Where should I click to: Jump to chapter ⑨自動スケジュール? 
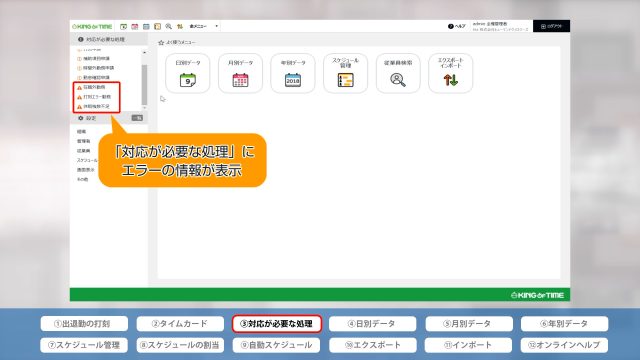coord(276,345)
